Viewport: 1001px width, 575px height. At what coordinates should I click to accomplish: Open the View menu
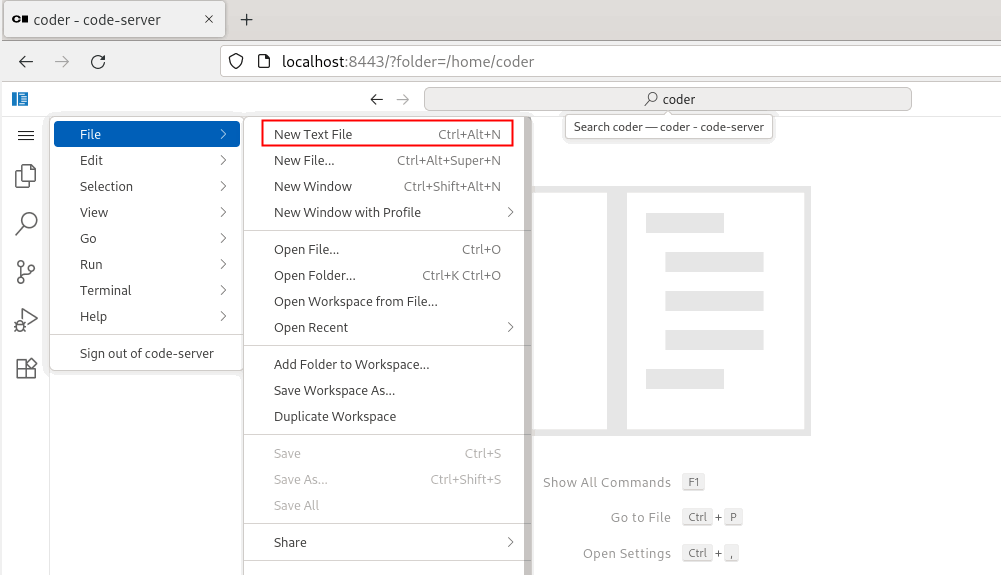(x=147, y=213)
